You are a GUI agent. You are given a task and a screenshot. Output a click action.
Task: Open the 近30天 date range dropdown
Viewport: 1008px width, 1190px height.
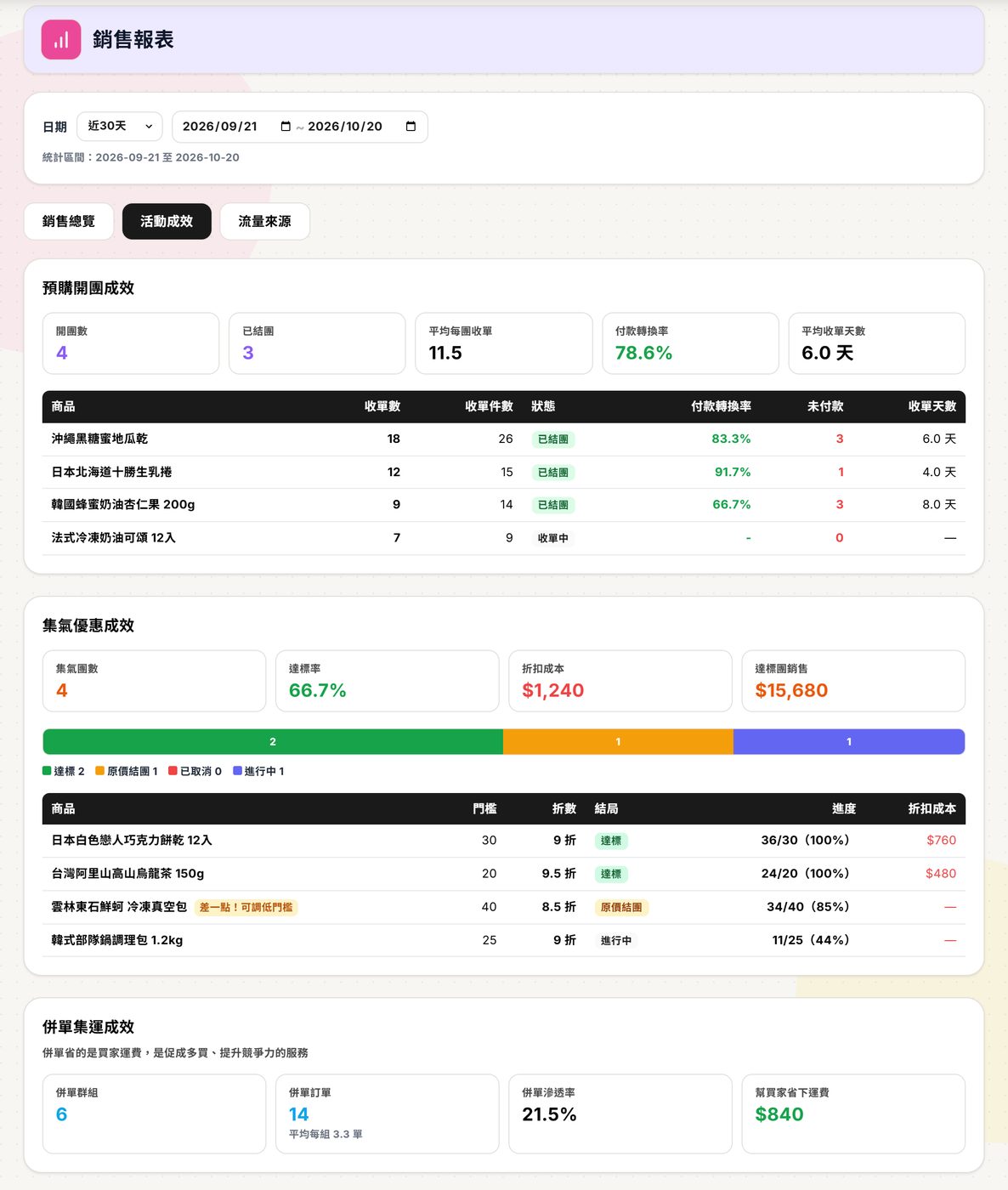(x=120, y=126)
